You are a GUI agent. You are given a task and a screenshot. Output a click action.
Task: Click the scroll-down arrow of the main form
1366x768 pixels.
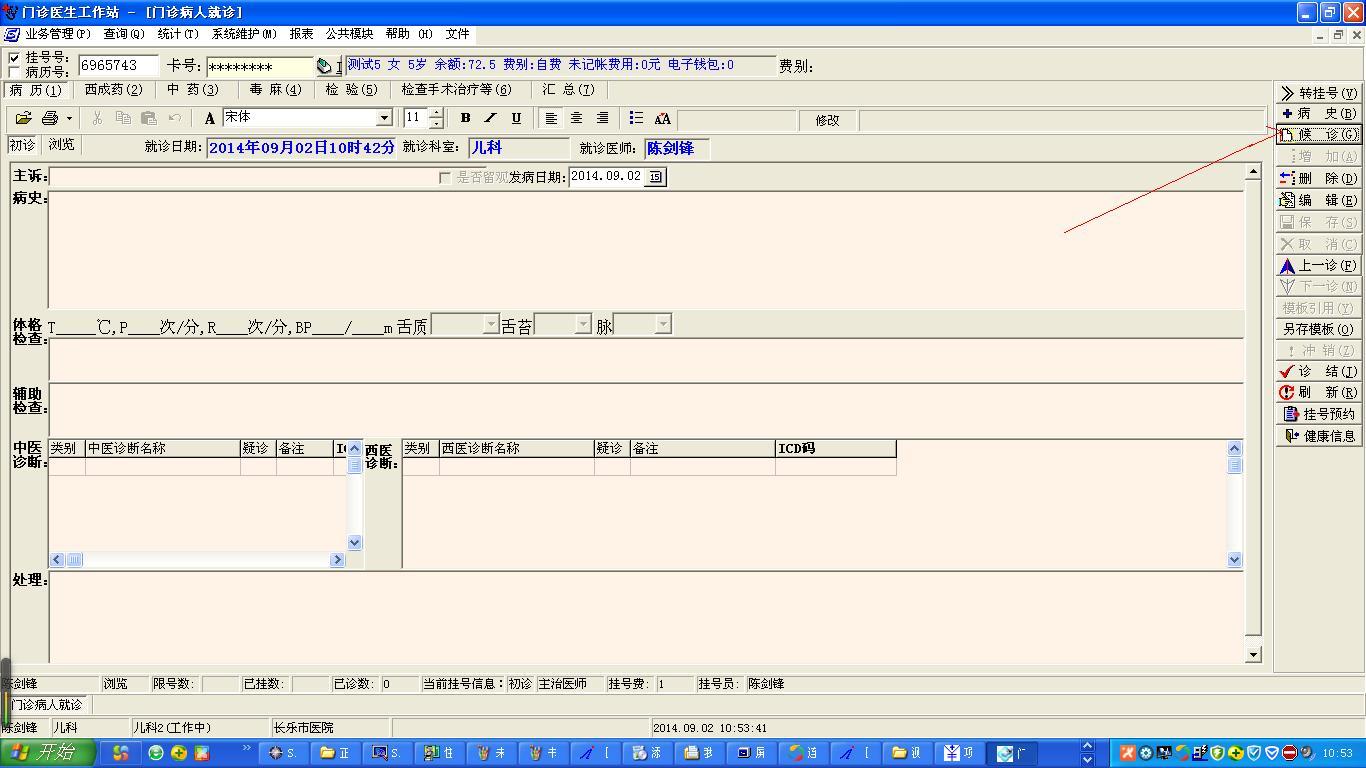point(1253,655)
